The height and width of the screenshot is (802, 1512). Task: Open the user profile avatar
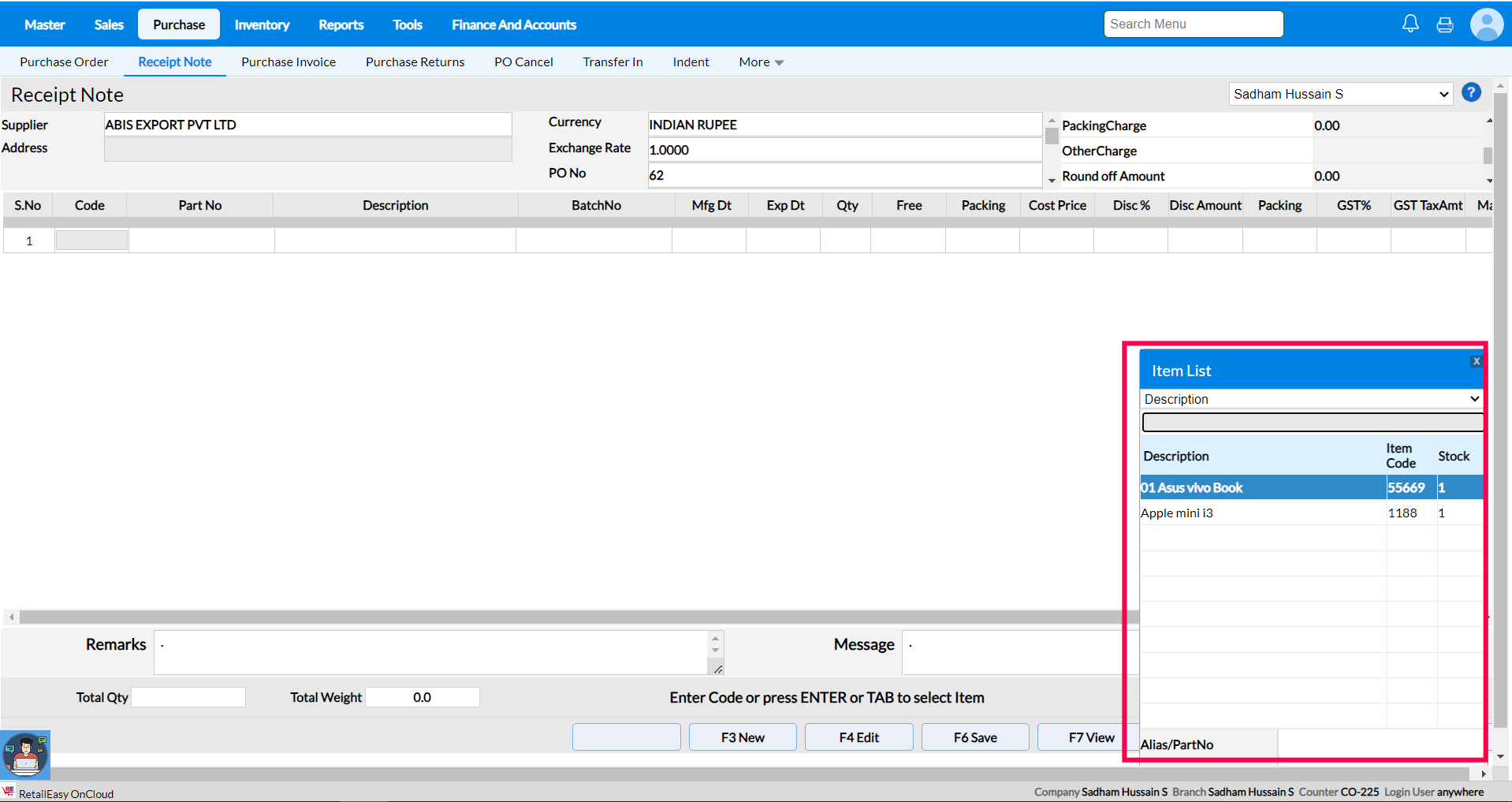(1486, 24)
